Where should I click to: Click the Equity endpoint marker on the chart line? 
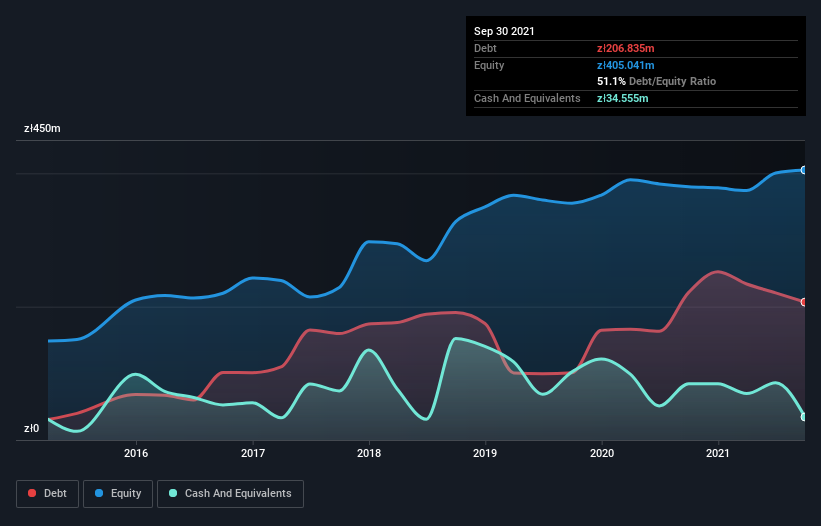[x=804, y=170]
